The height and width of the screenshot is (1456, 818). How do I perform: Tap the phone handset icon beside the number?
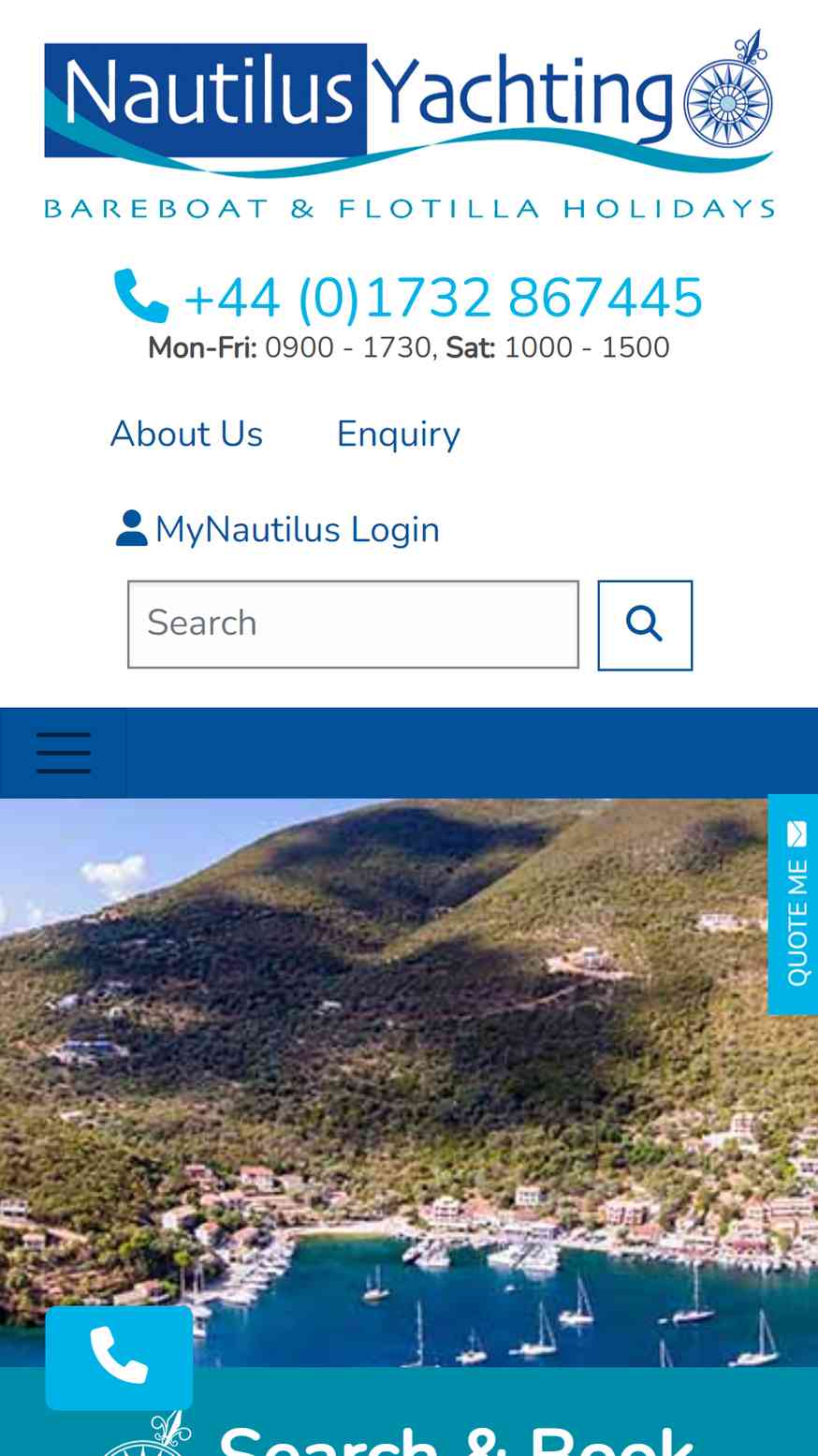pyautogui.click(x=141, y=297)
